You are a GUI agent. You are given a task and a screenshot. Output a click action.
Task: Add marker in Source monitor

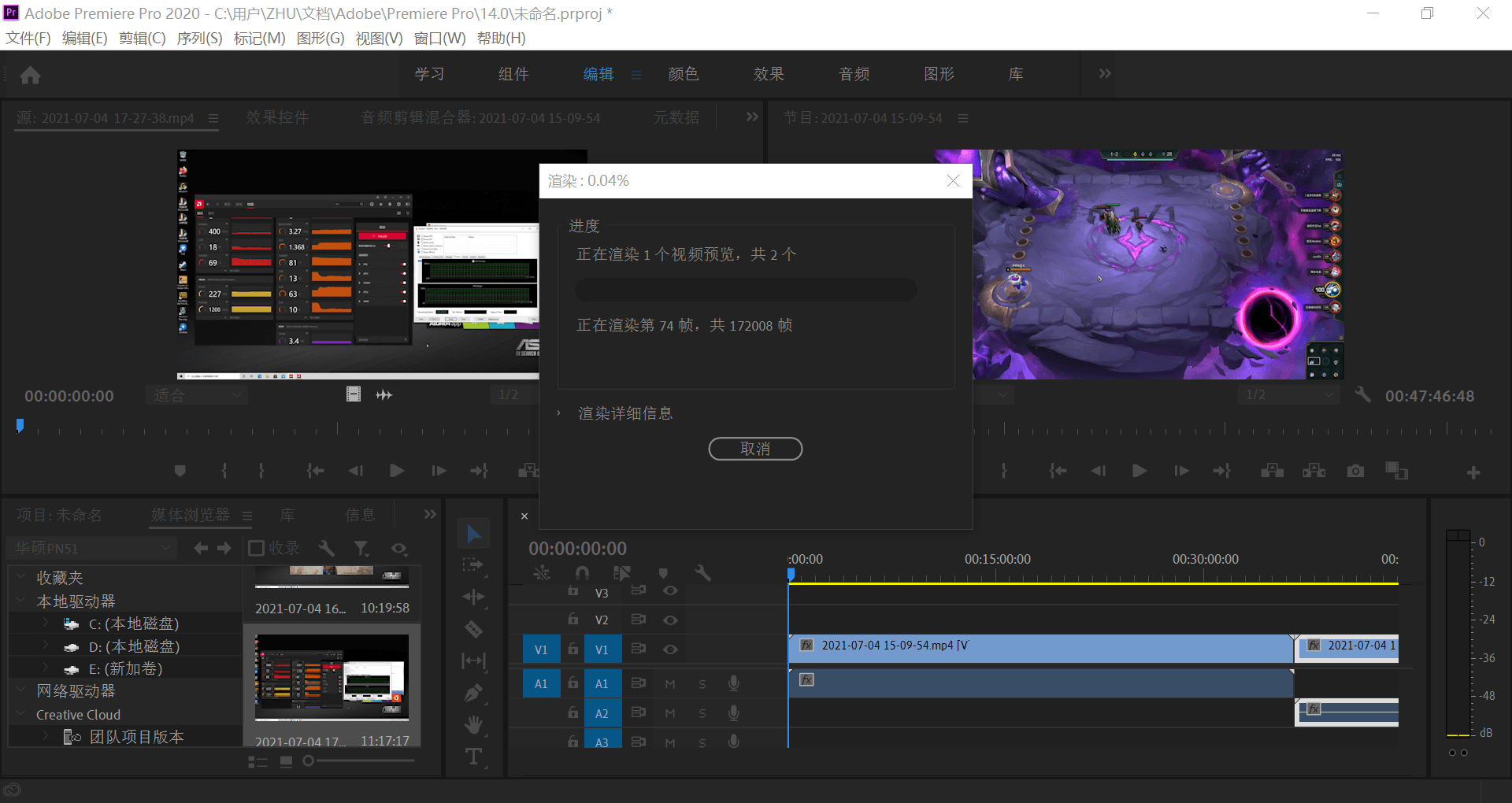point(180,471)
